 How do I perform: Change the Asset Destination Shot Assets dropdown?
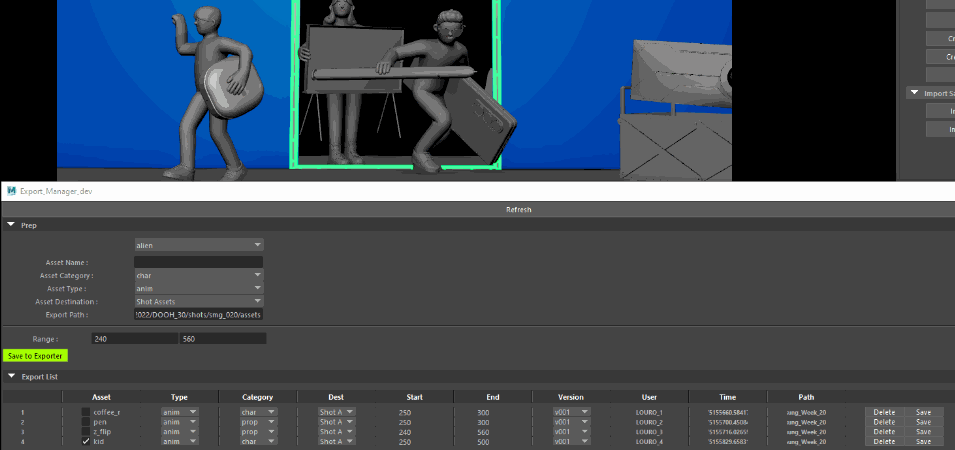pos(199,301)
